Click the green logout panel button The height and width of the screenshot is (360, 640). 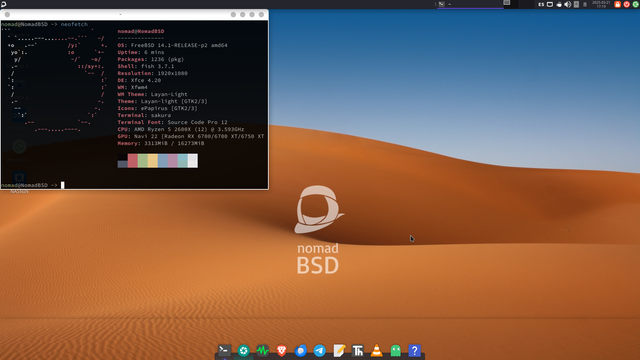[x=636, y=4]
